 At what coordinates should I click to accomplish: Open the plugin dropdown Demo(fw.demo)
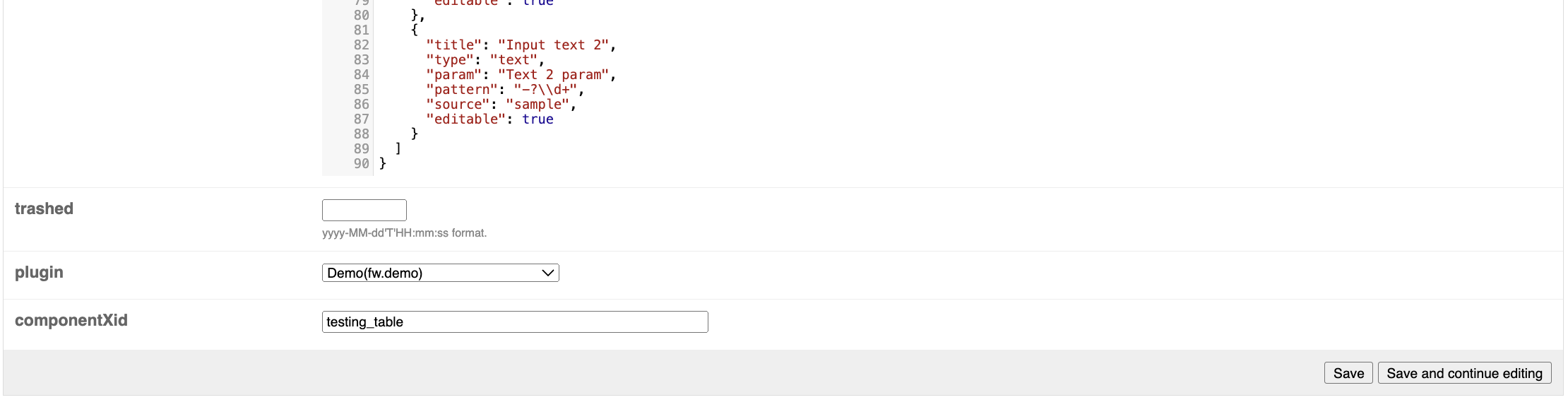pyautogui.click(x=440, y=273)
